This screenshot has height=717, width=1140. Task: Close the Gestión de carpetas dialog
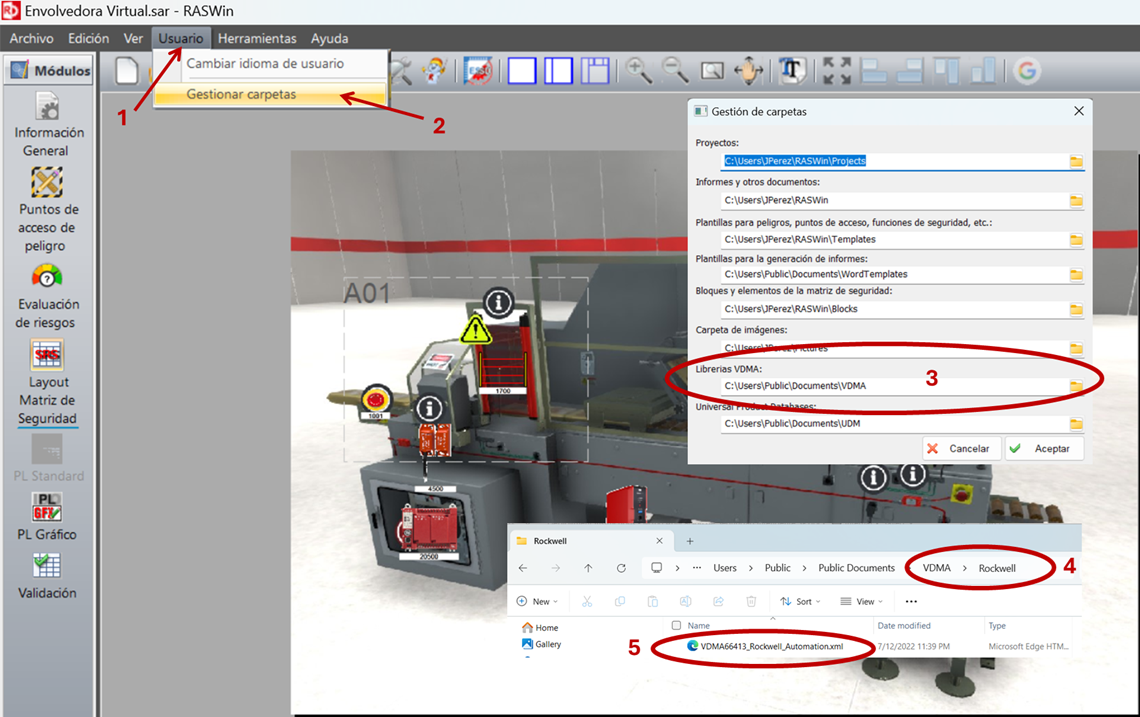1079,111
